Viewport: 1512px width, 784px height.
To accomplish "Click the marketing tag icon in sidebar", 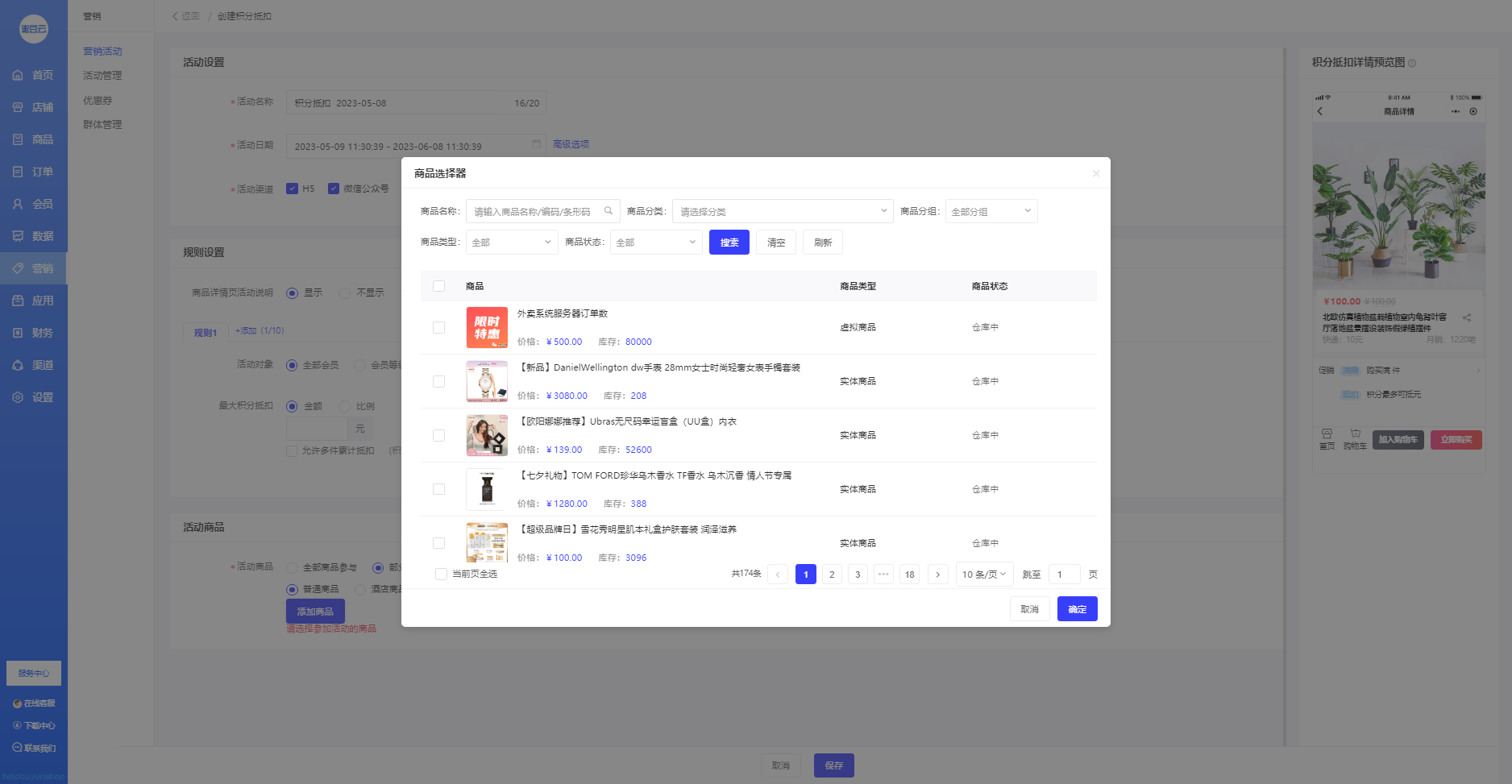I will pos(18,268).
